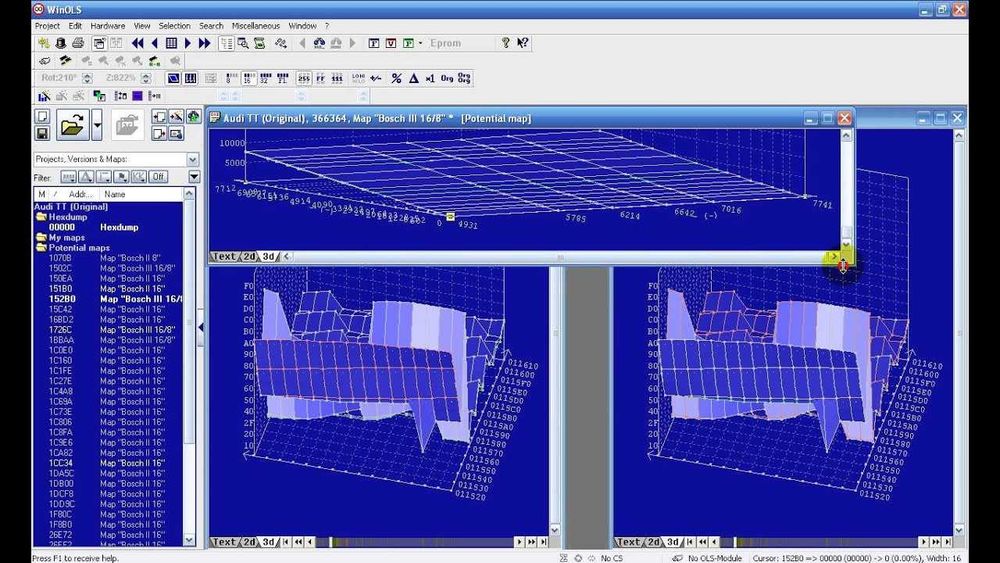Jump forward fast with double right arrows
This screenshot has height=563, width=1000.
coord(204,43)
